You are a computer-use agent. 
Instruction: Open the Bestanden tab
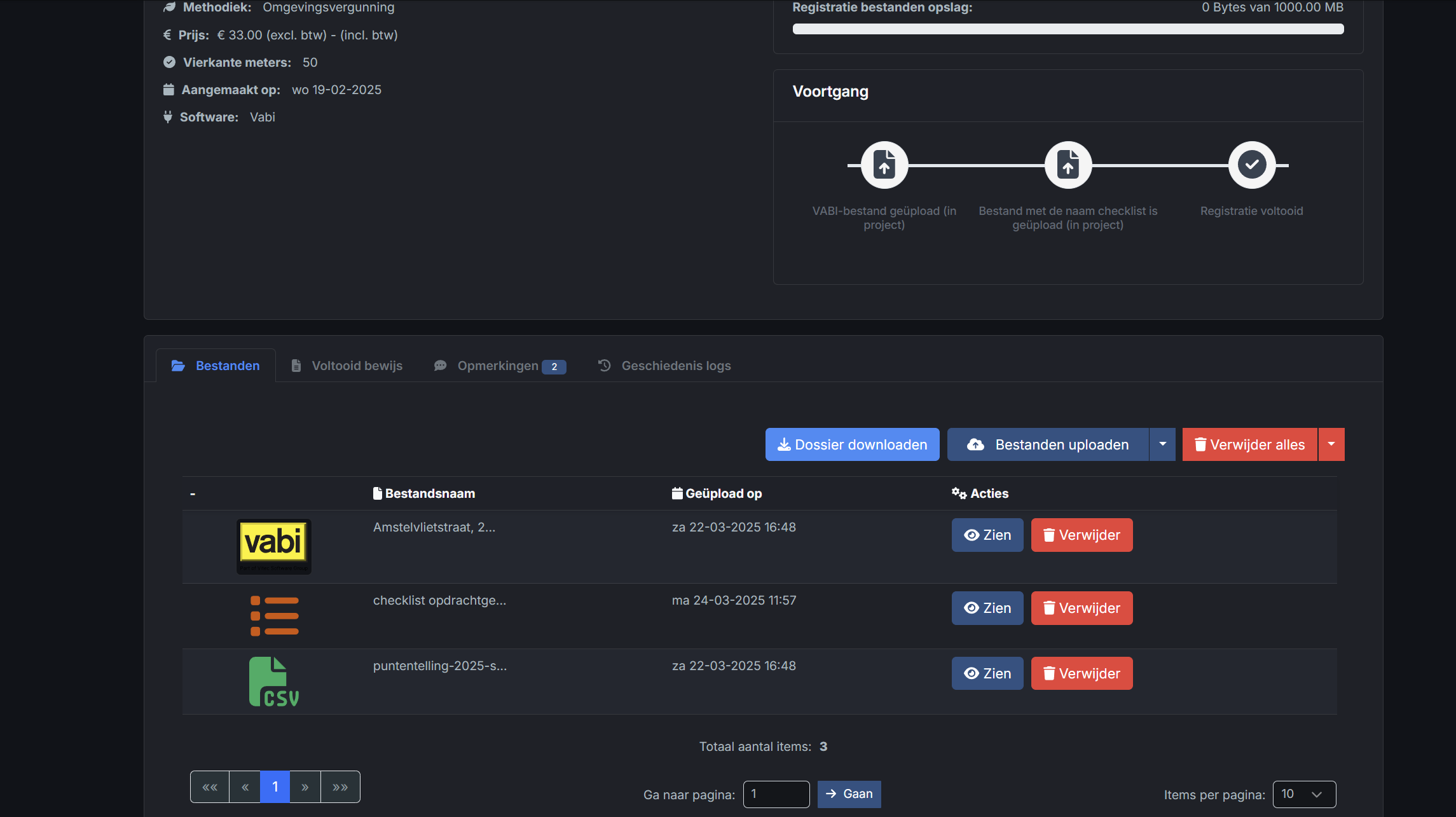point(216,366)
